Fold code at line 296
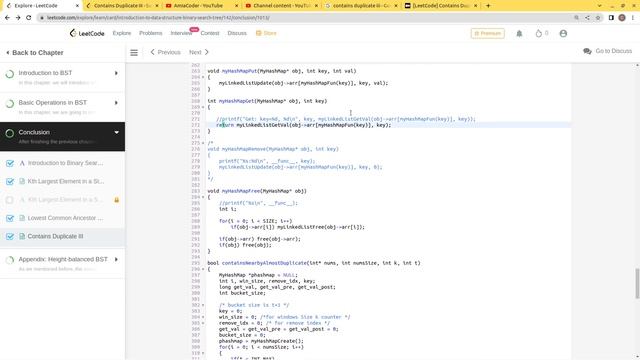The height and width of the screenshot is (360, 640). click(x=203, y=269)
